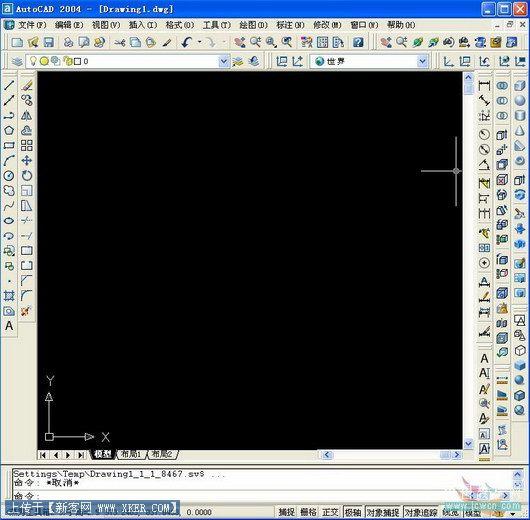
Task: Open the Redo history dropdown arrow
Action: [223, 42]
